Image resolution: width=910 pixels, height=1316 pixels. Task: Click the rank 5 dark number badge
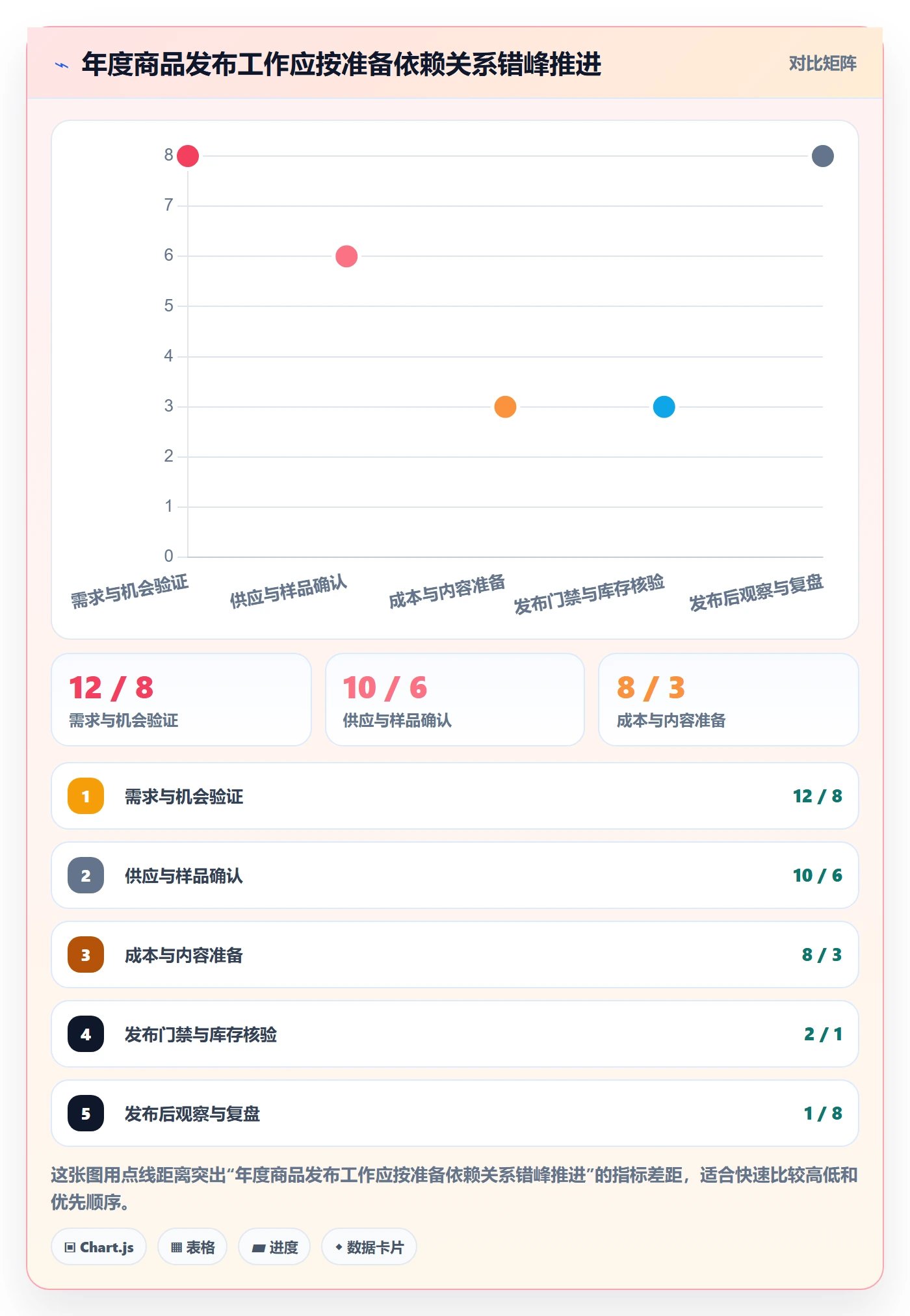pyautogui.click(x=86, y=1113)
